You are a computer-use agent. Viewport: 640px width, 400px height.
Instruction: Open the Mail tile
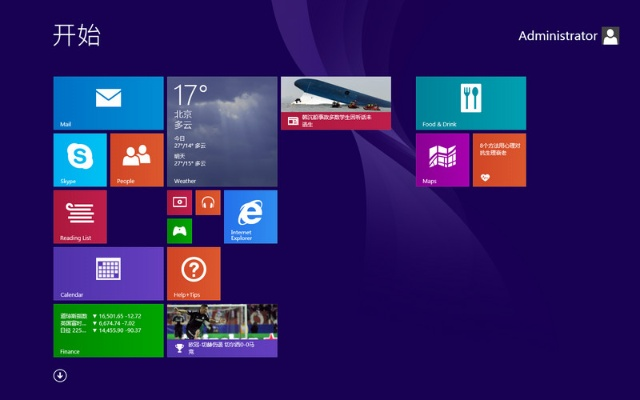[108, 103]
